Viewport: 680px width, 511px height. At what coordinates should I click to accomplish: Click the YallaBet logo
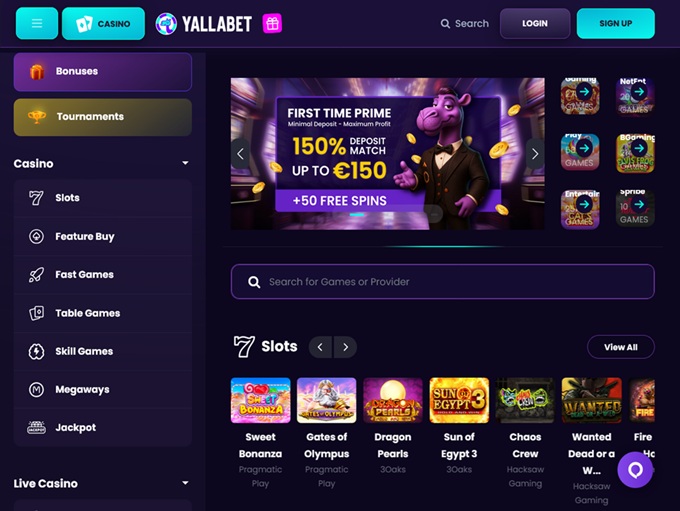203,24
